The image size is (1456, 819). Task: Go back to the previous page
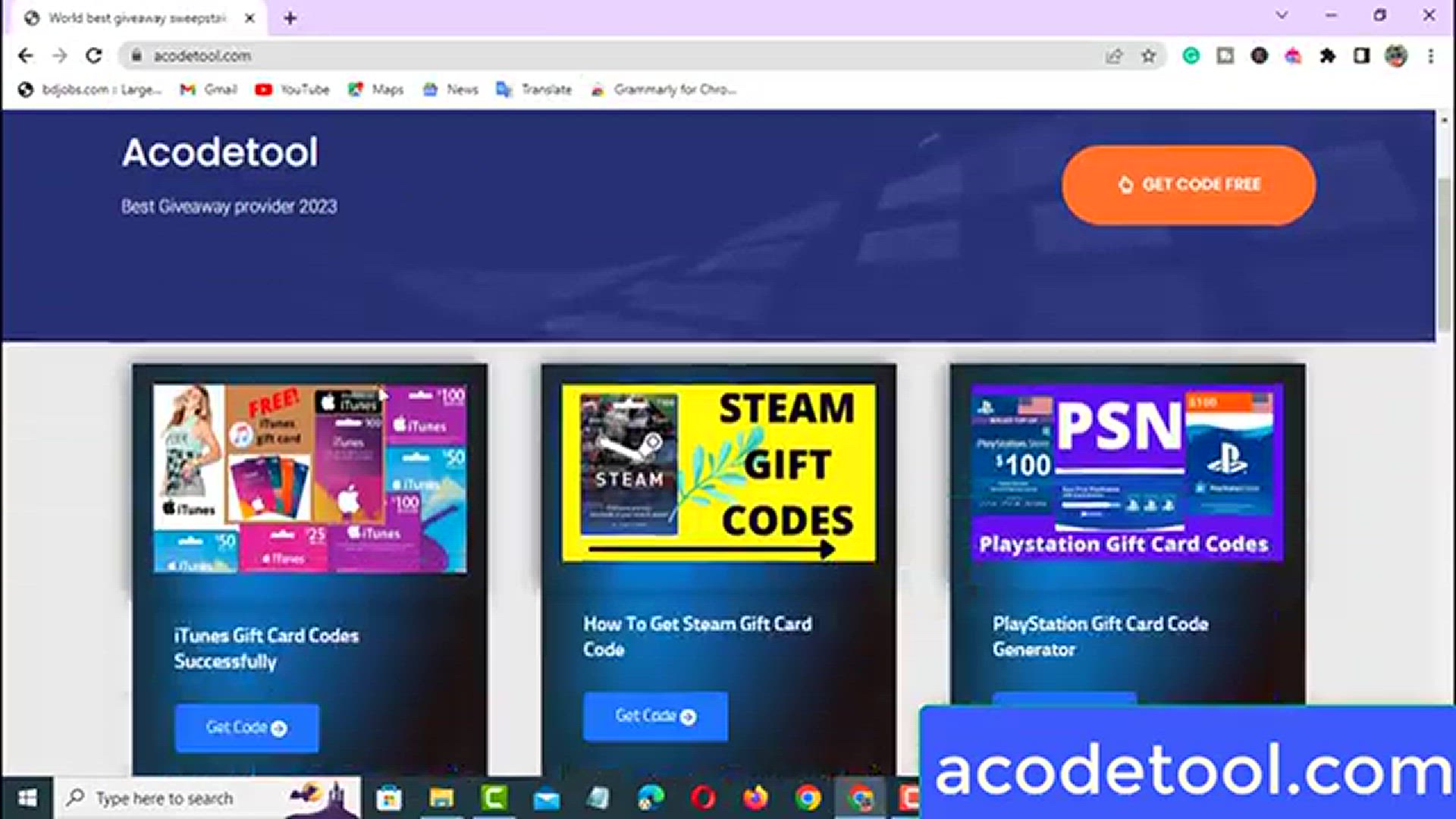(x=25, y=55)
